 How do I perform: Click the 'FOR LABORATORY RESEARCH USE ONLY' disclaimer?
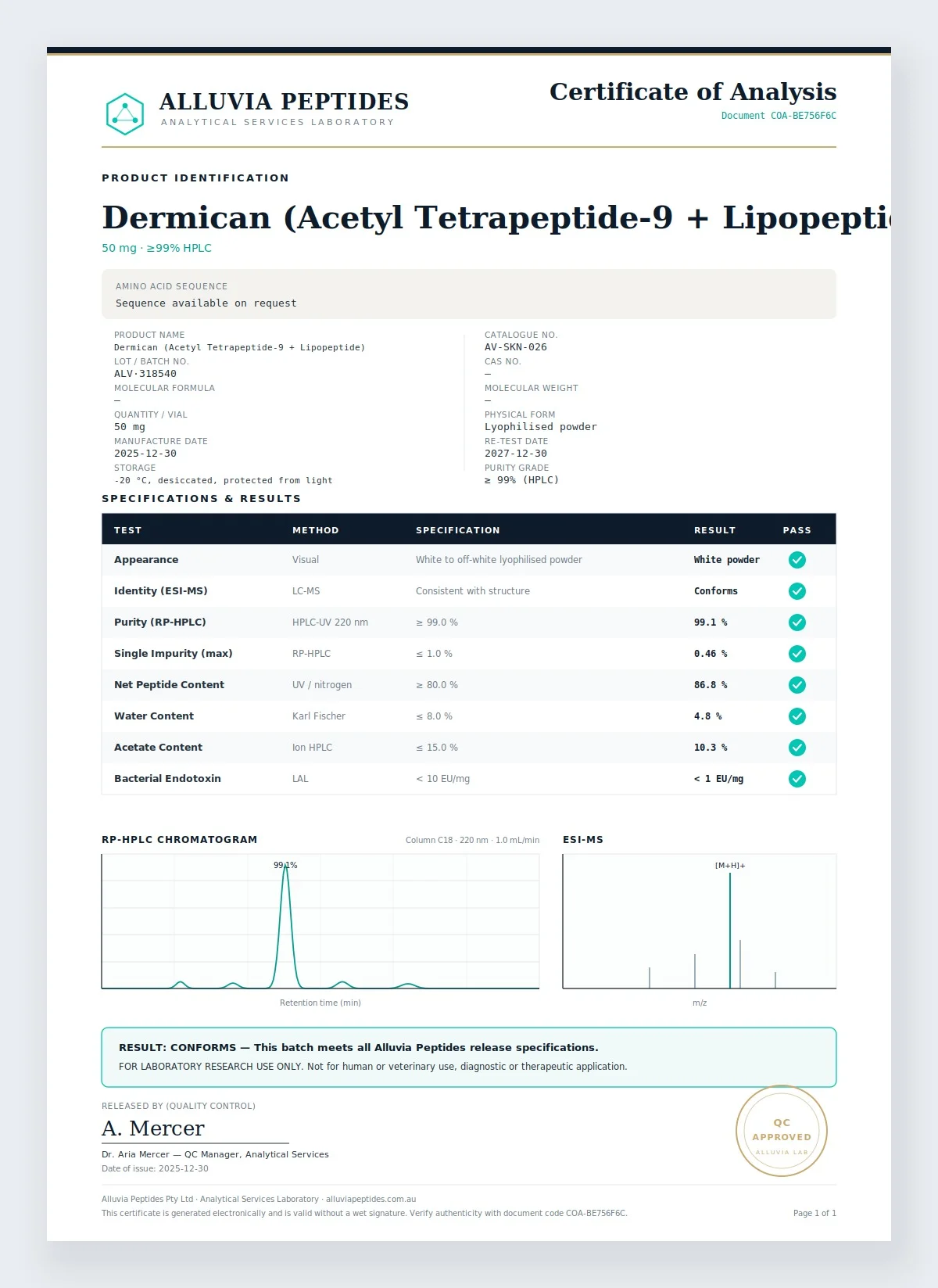(x=373, y=1067)
